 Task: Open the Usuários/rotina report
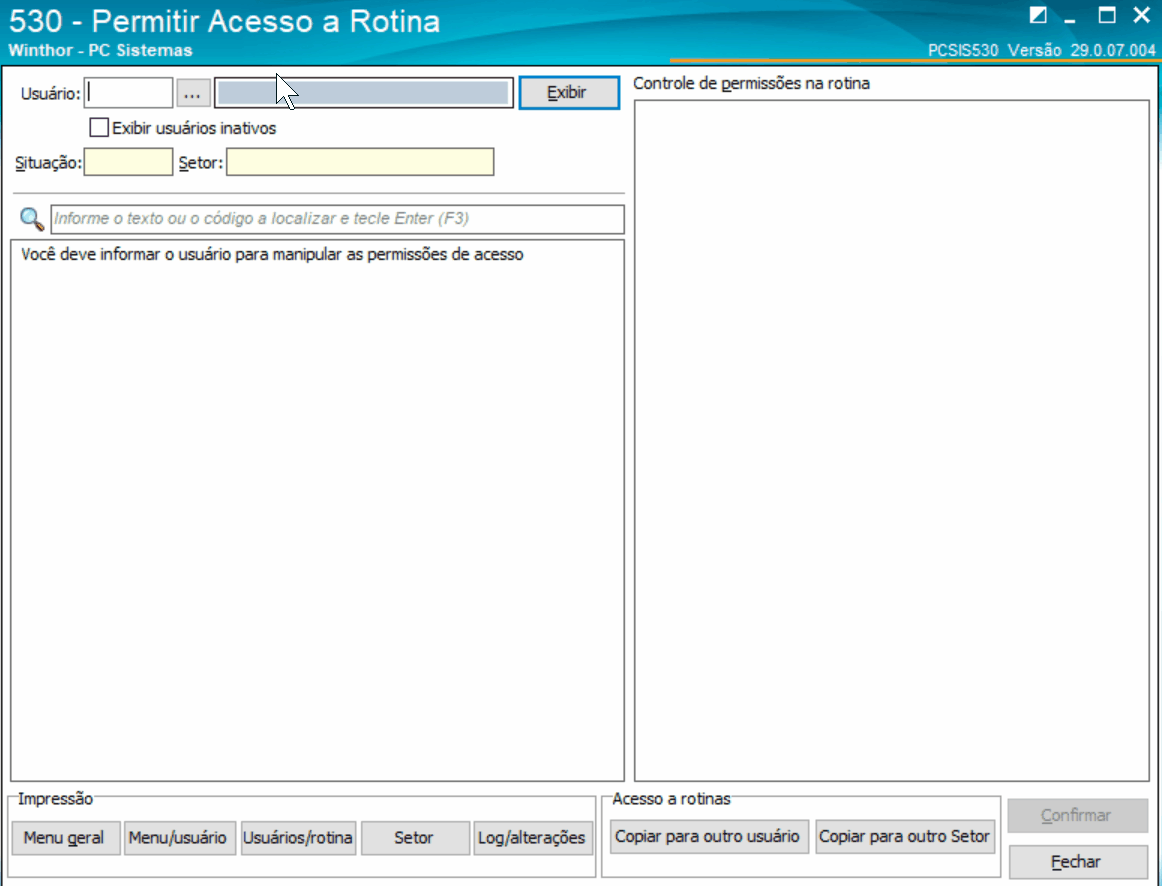click(298, 838)
